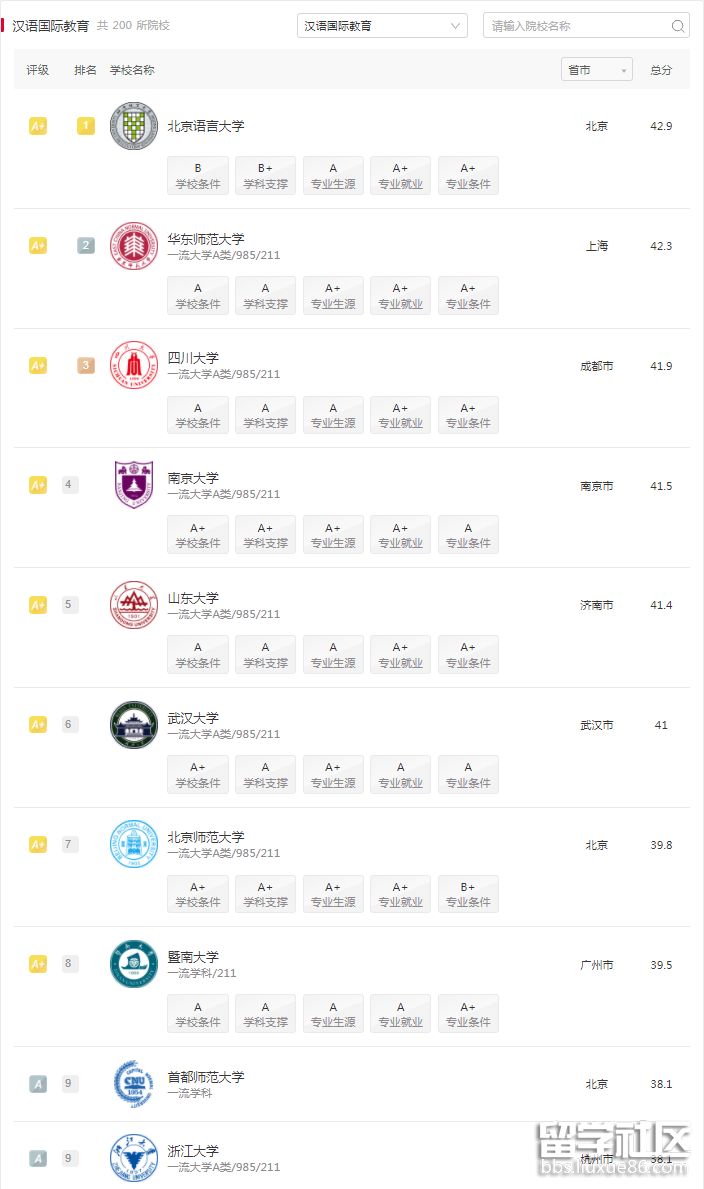The width and height of the screenshot is (704, 1189).
Task: Expand the 汉语国际教育 major dropdown
Action: pyautogui.click(x=382, y=26)
